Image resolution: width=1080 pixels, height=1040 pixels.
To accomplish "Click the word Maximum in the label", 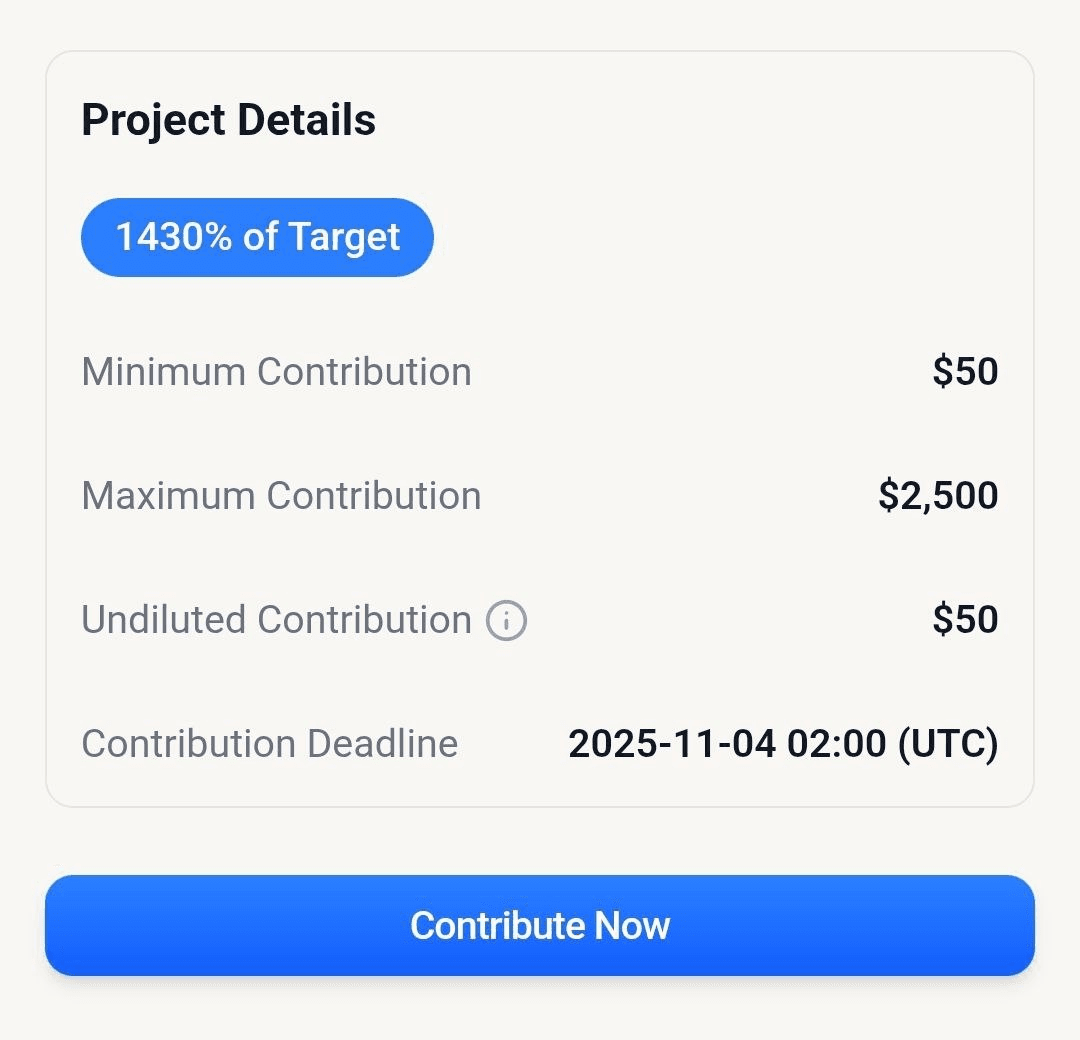I will tap(169, 496).
